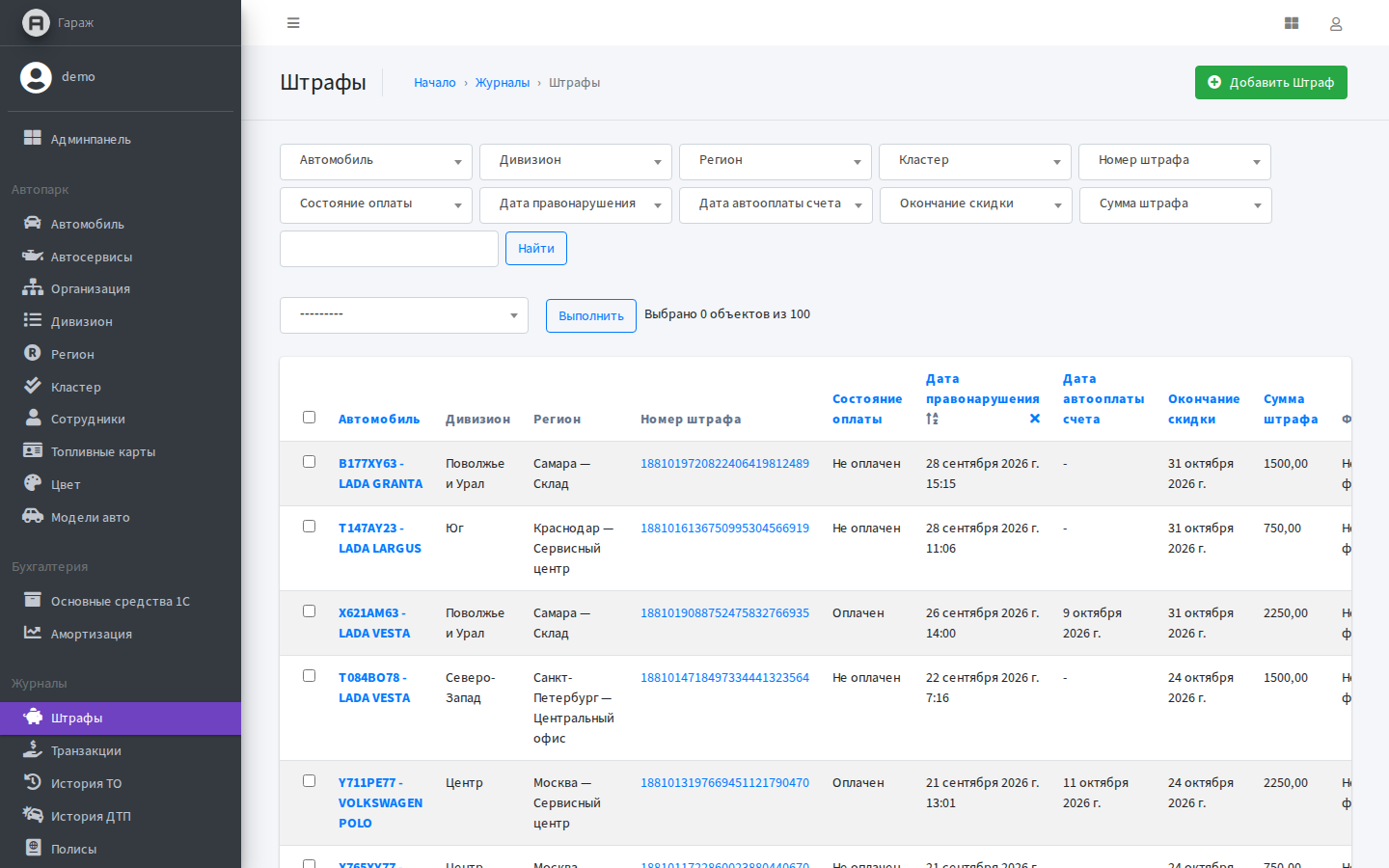1389x868 pixels.
Task: Click the Организация sitemap icon
Action: click(33, 287)
